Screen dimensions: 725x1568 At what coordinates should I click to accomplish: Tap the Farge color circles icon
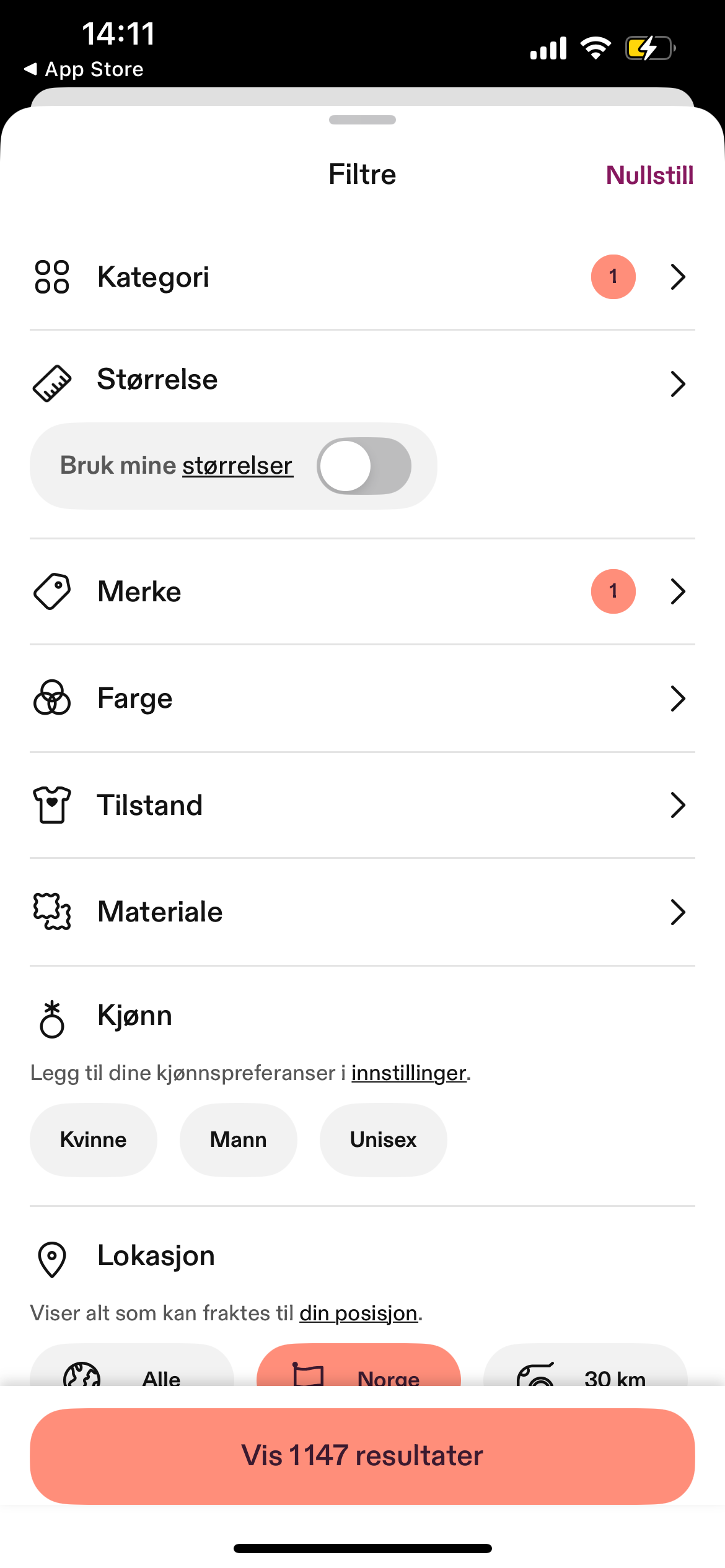[x=52, y=698]
